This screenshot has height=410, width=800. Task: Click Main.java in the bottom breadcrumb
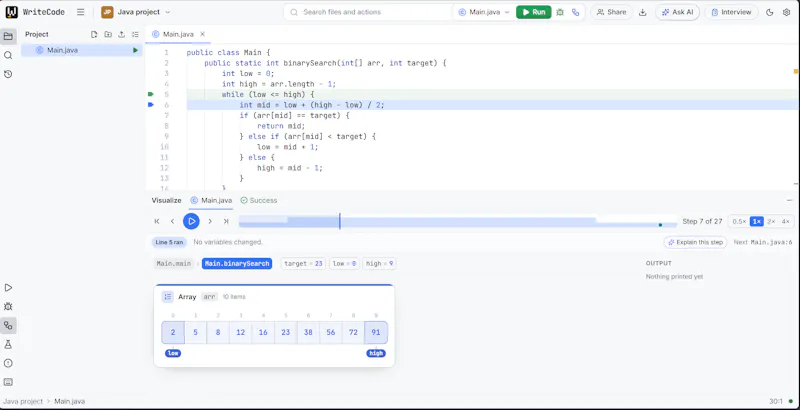tap(69, 401)
